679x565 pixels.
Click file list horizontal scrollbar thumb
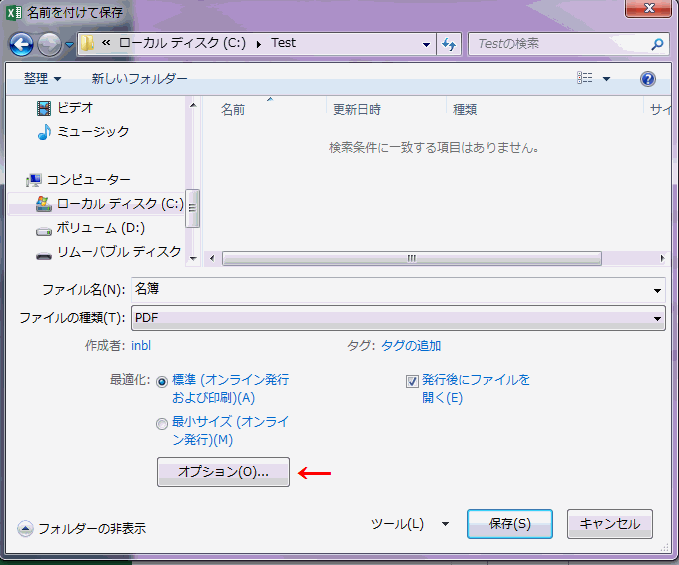click(412, 258)
